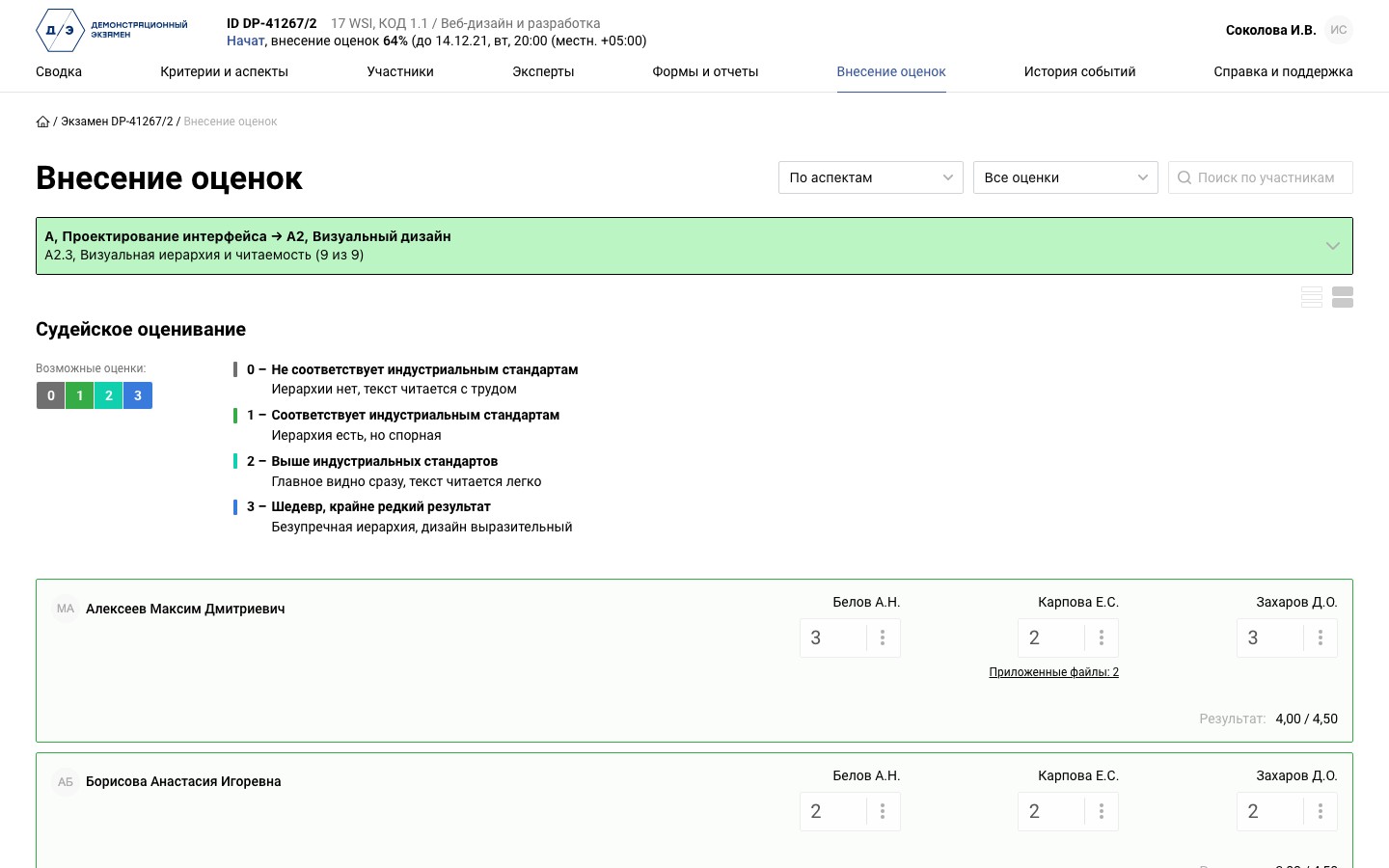The height and width of the screenshot is (868, 1389).
Task: Edit Захаров's score for Борисова
Action: (x=1271, y=811)
